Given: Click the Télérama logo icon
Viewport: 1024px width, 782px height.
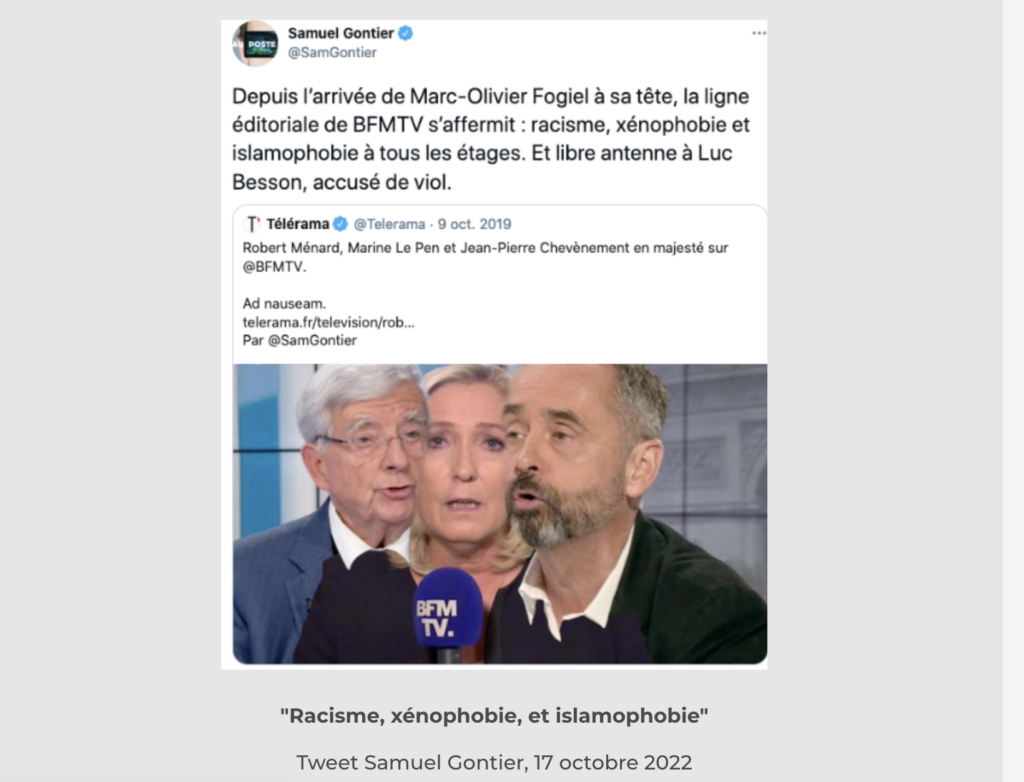Looking at the screenshot, I should pos(252,224).
